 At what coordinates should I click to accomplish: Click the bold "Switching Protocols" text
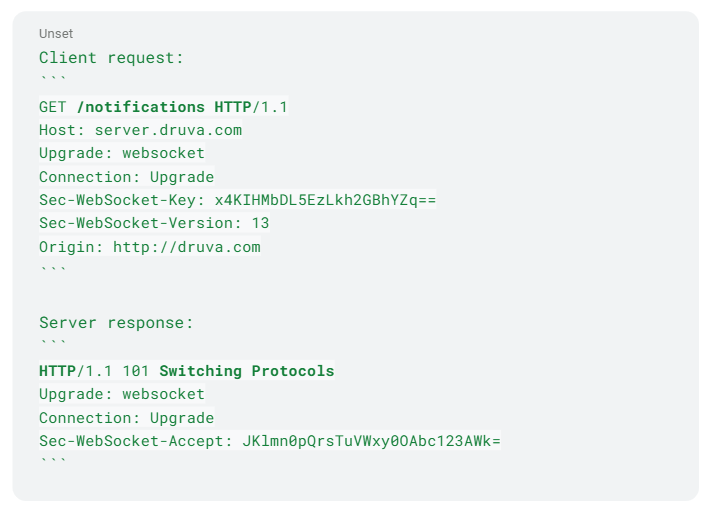coord(247,371)
